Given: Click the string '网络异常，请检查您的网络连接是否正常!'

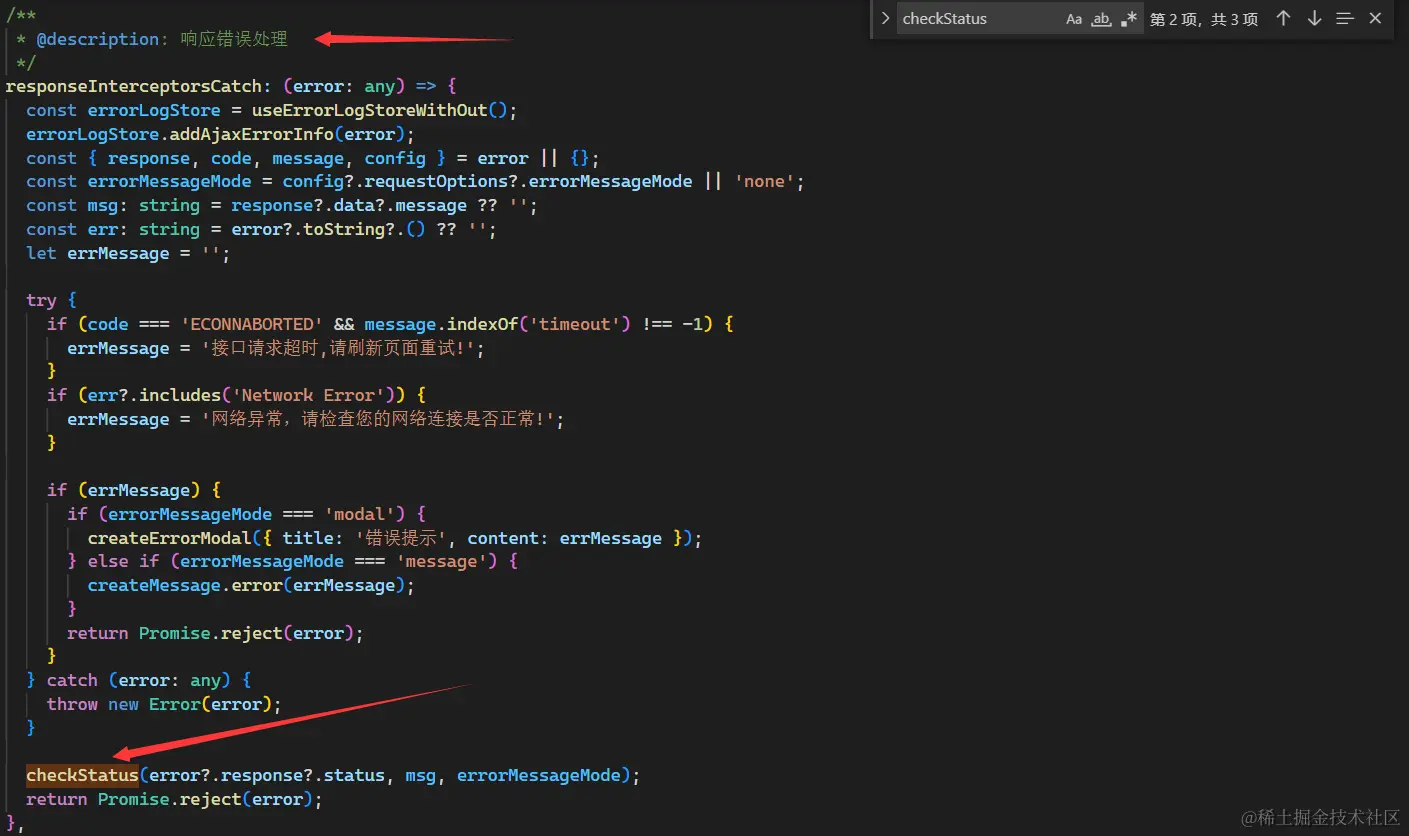Looking at the screenshot, I should (378, 419).
